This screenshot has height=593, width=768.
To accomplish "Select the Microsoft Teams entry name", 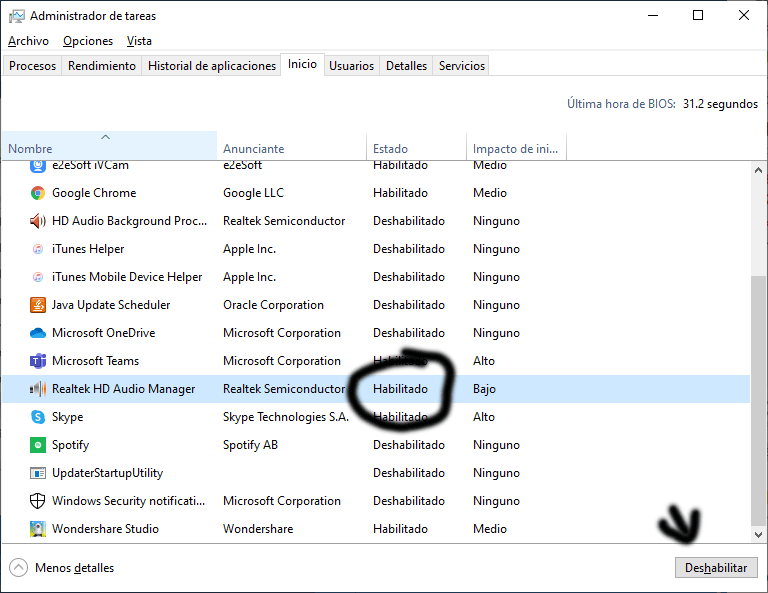I will click(x=96, y=361).
